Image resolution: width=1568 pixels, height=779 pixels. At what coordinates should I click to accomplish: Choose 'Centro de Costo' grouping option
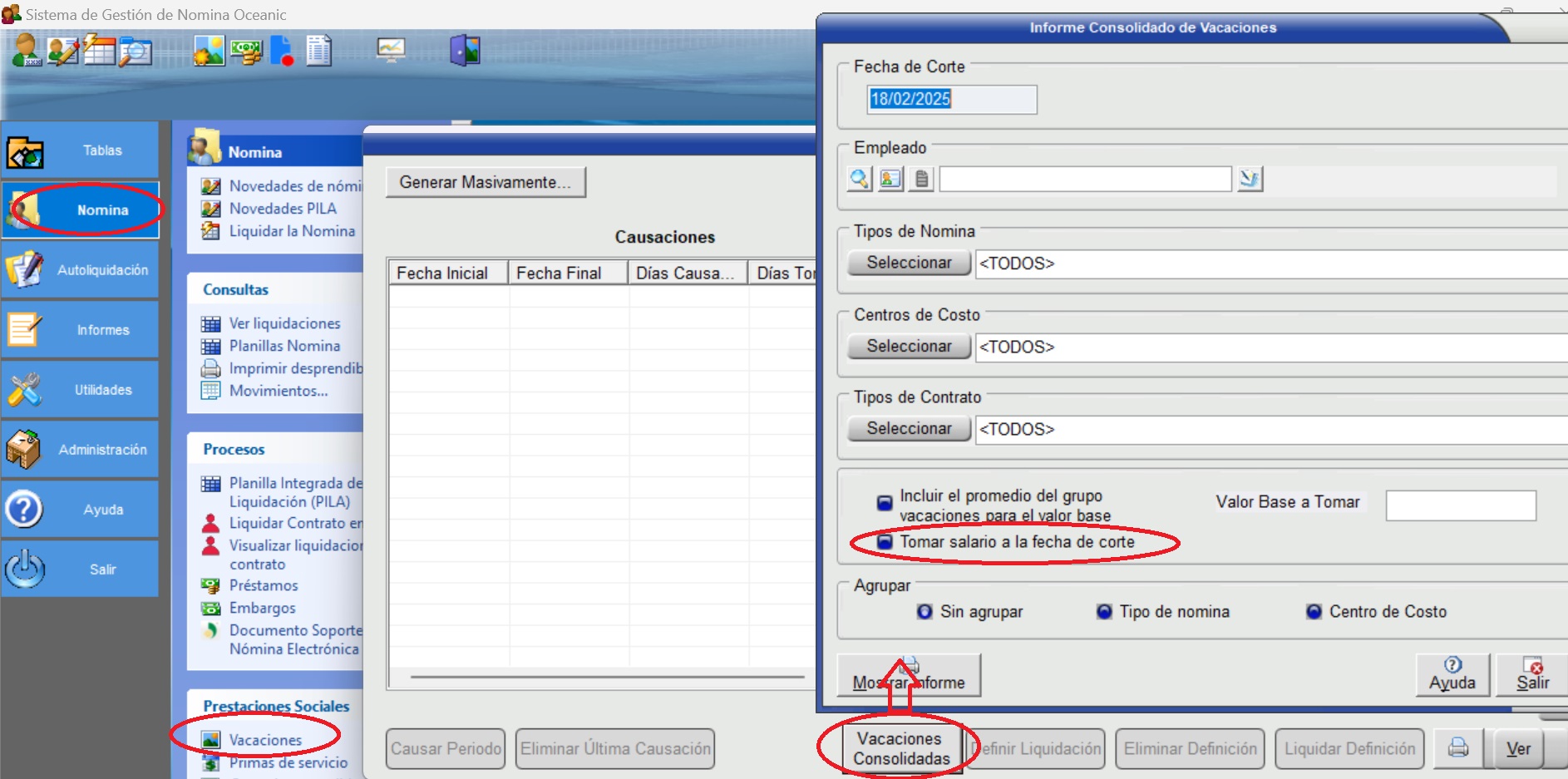(x=1314, y=612)
